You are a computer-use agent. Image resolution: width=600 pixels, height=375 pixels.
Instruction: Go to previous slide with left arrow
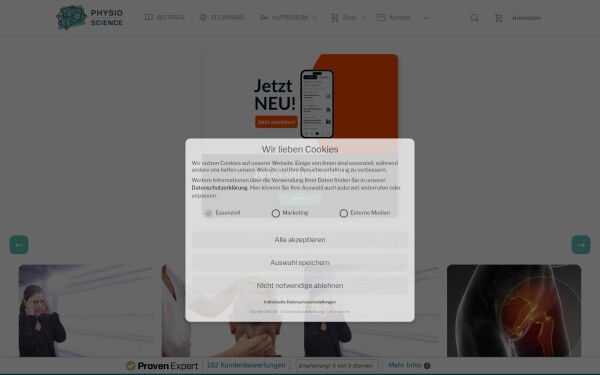coord(19,245)
